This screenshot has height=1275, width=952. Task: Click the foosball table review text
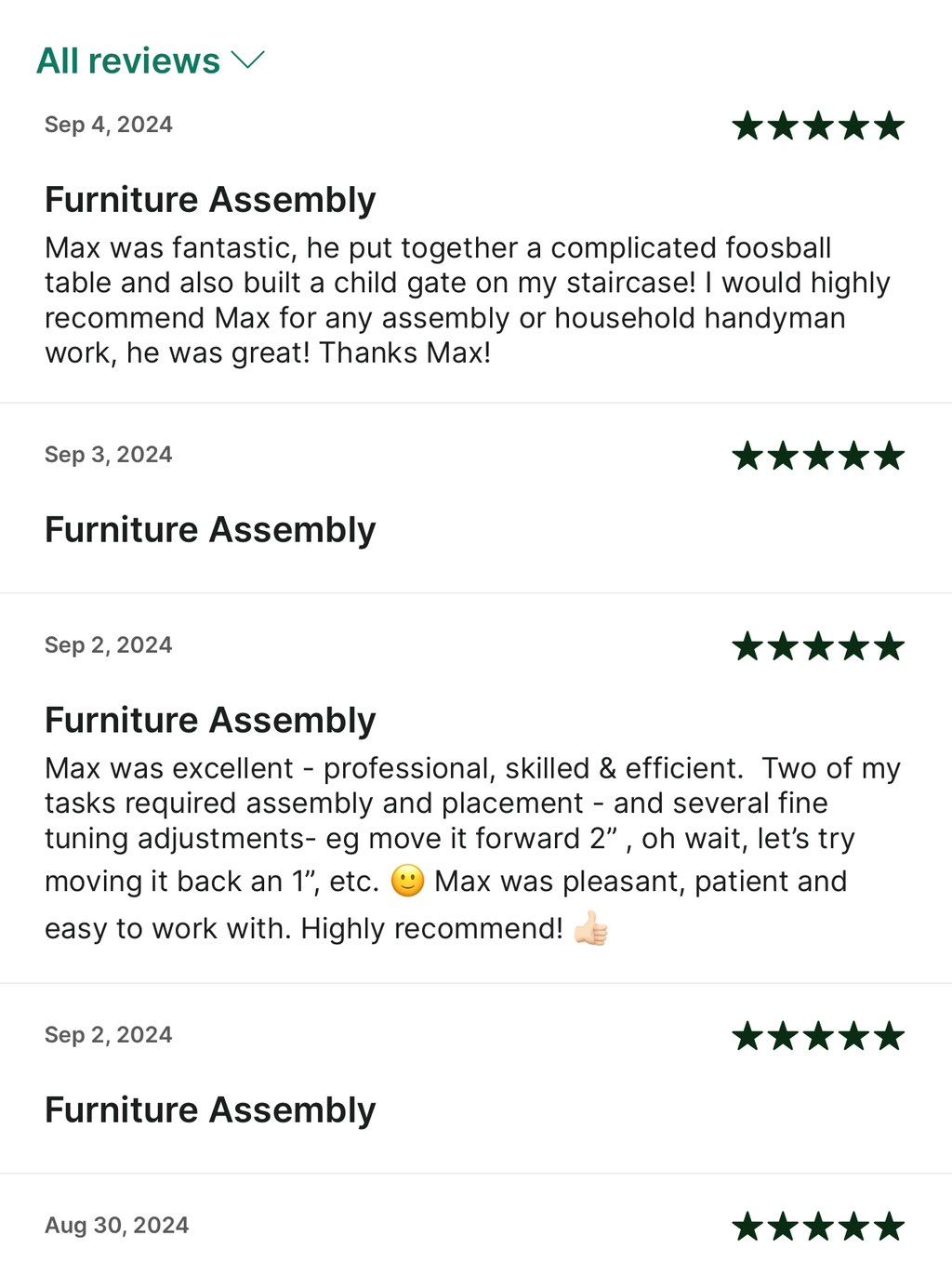(468, 300)
